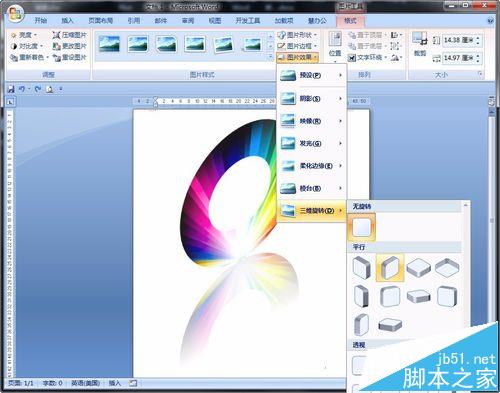Open the 图片边框 picture border dropdown

[297, 46]
